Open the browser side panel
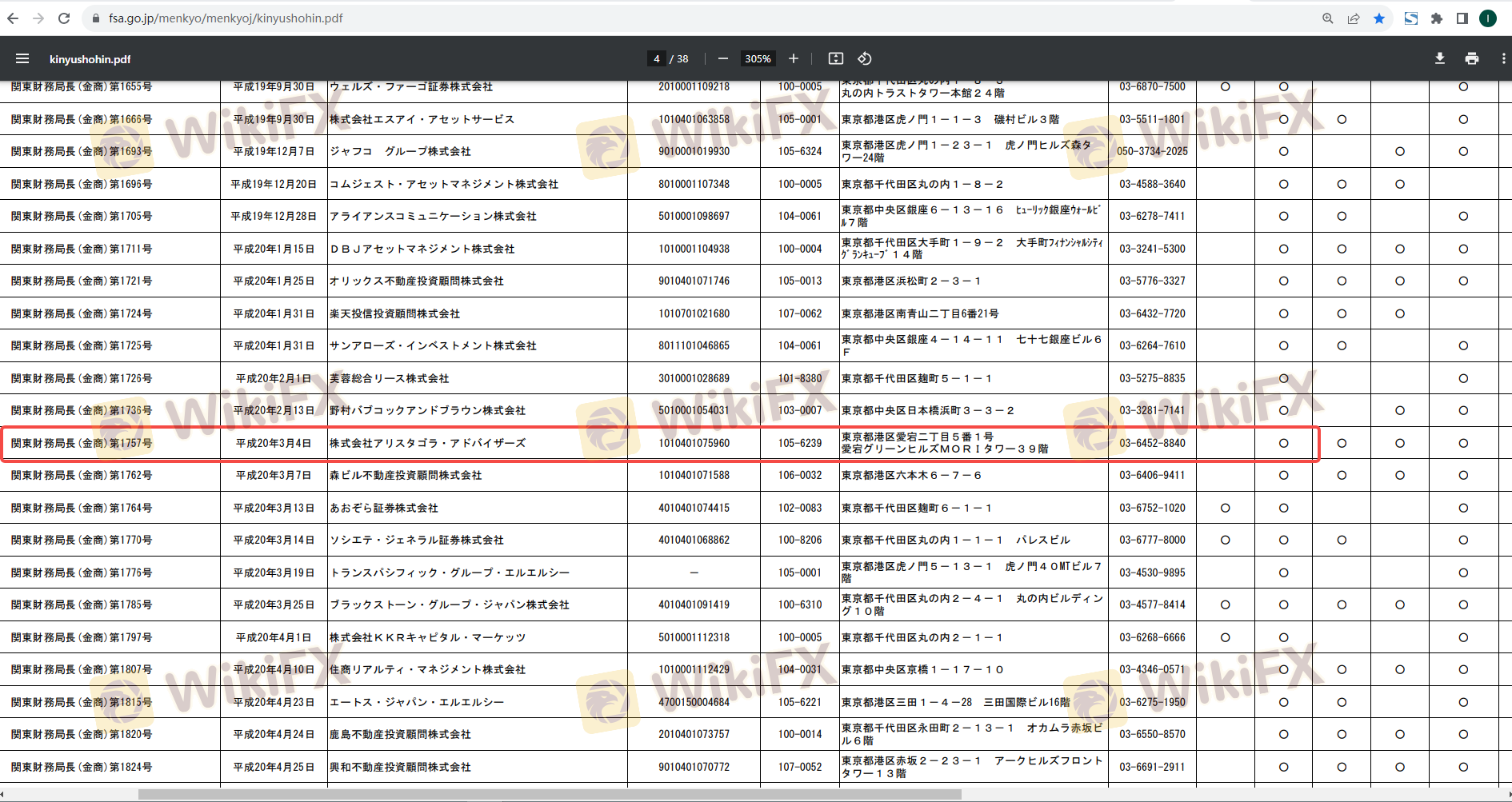Image resolution: width=1512 pixels, height=802 pixels. pyautogui.click(x=1462, y=18)
